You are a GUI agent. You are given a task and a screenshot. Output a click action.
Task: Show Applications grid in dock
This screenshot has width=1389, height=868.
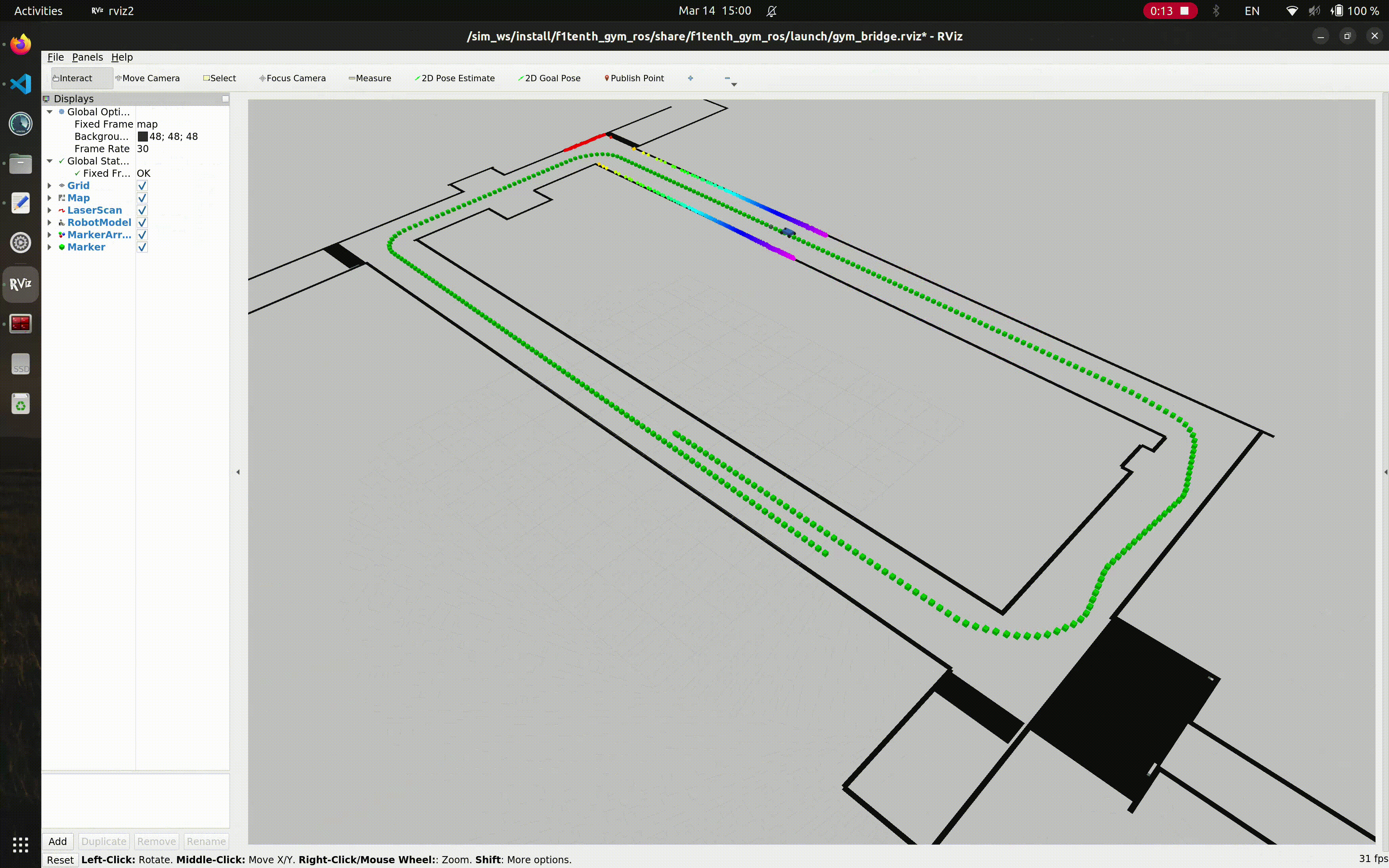pyautogui.click(x=21, y=845)
